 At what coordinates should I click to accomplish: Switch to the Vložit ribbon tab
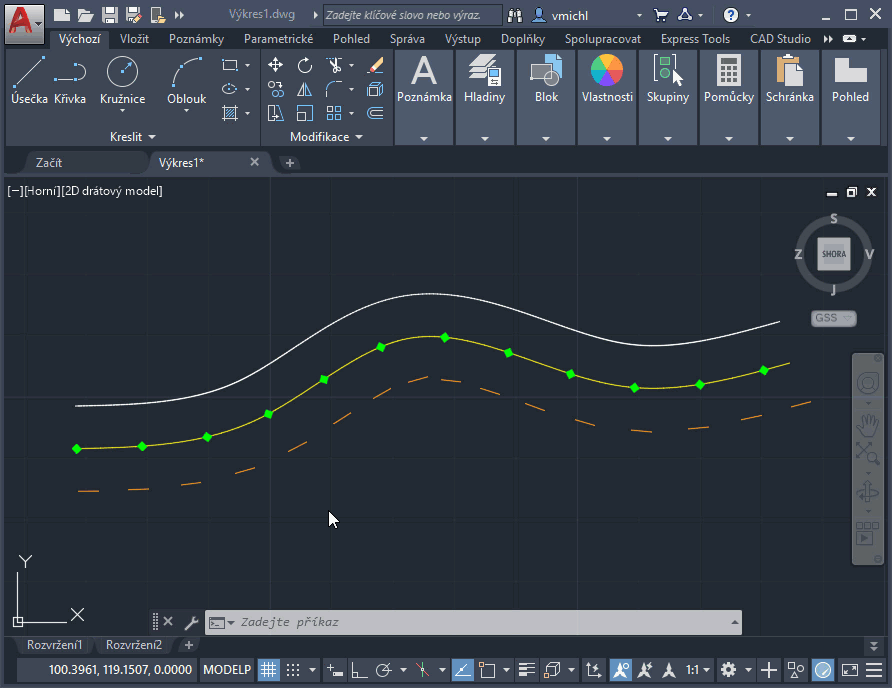[x=134, y=39]
